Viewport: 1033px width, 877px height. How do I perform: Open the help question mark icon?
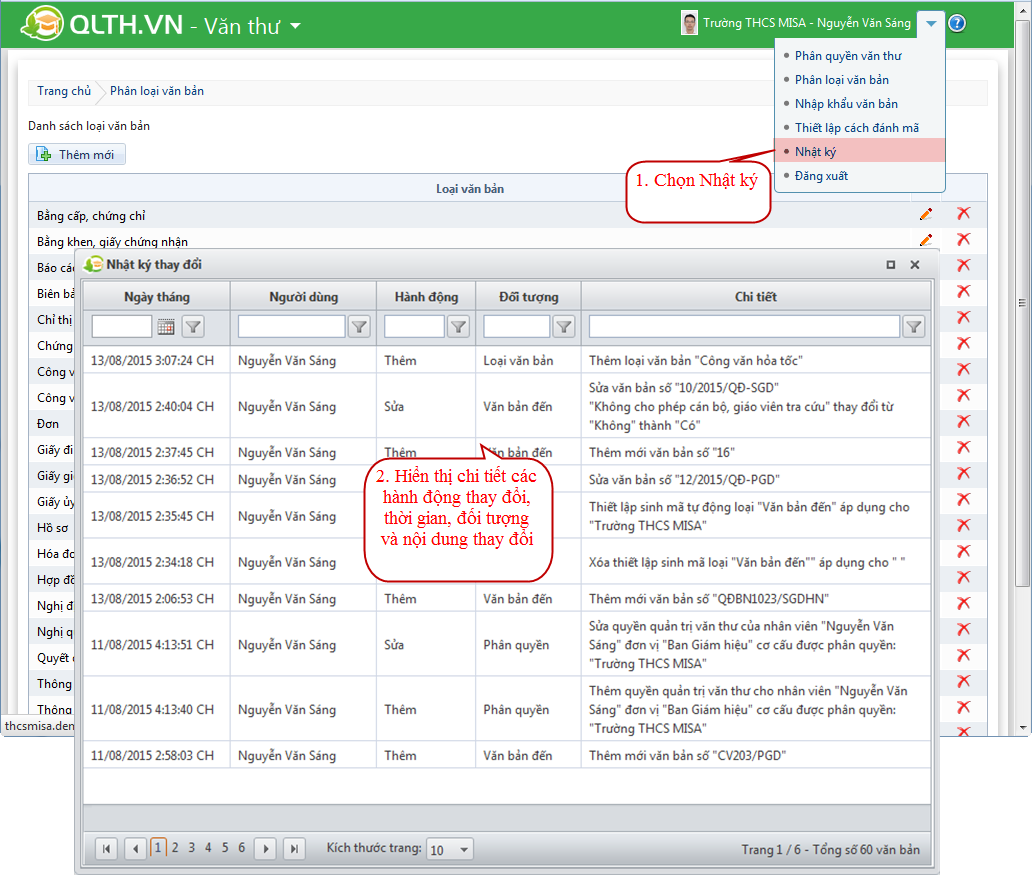[957, 24]
